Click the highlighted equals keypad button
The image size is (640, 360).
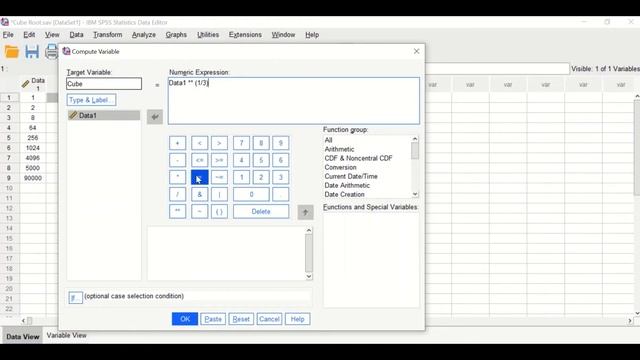(200, 178)
